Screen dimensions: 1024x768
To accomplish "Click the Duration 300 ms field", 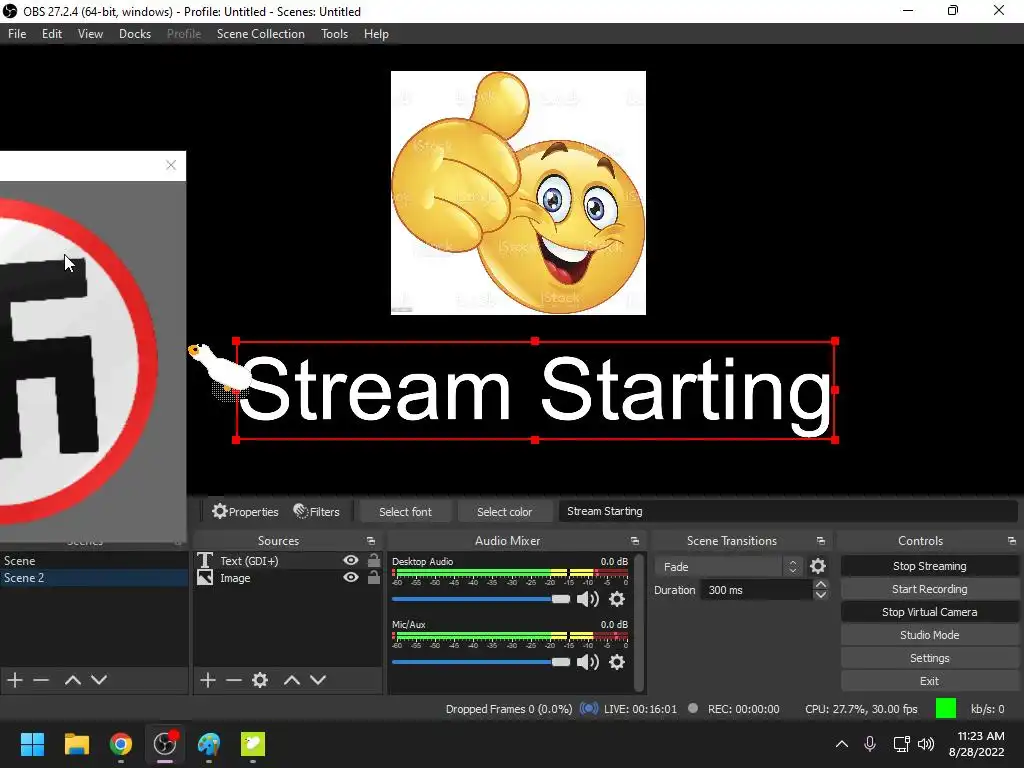I will click(x=756, y=590).
